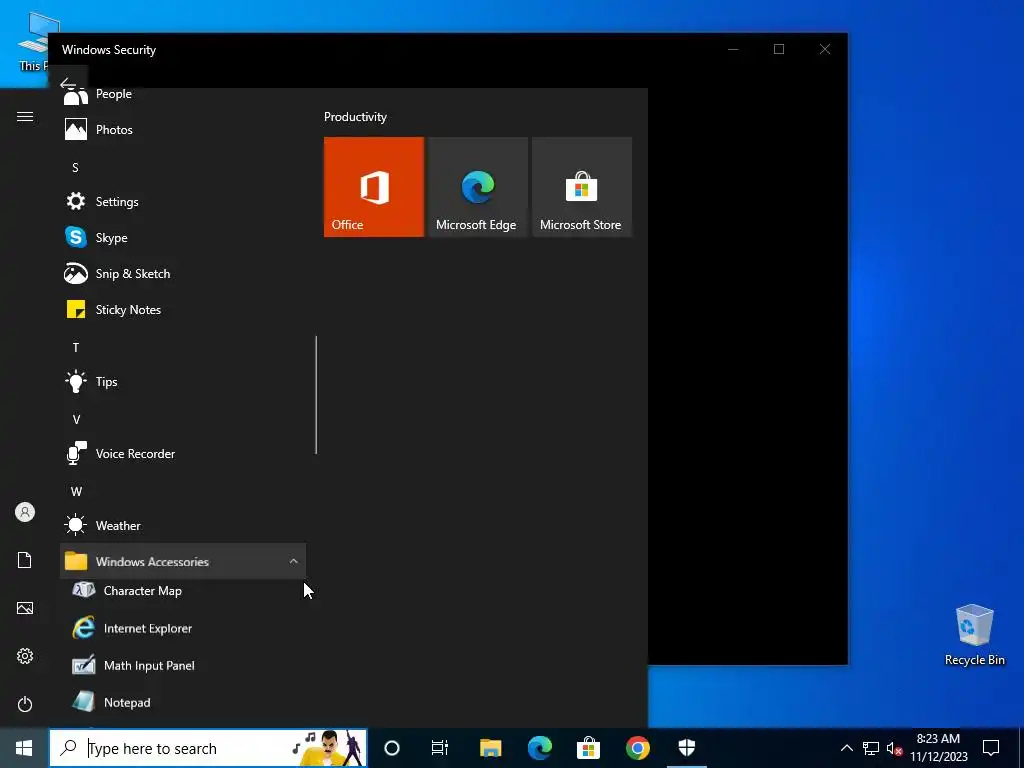
Task: Open Microsoft Store from the taskbar
Action: tap(588, 748)
